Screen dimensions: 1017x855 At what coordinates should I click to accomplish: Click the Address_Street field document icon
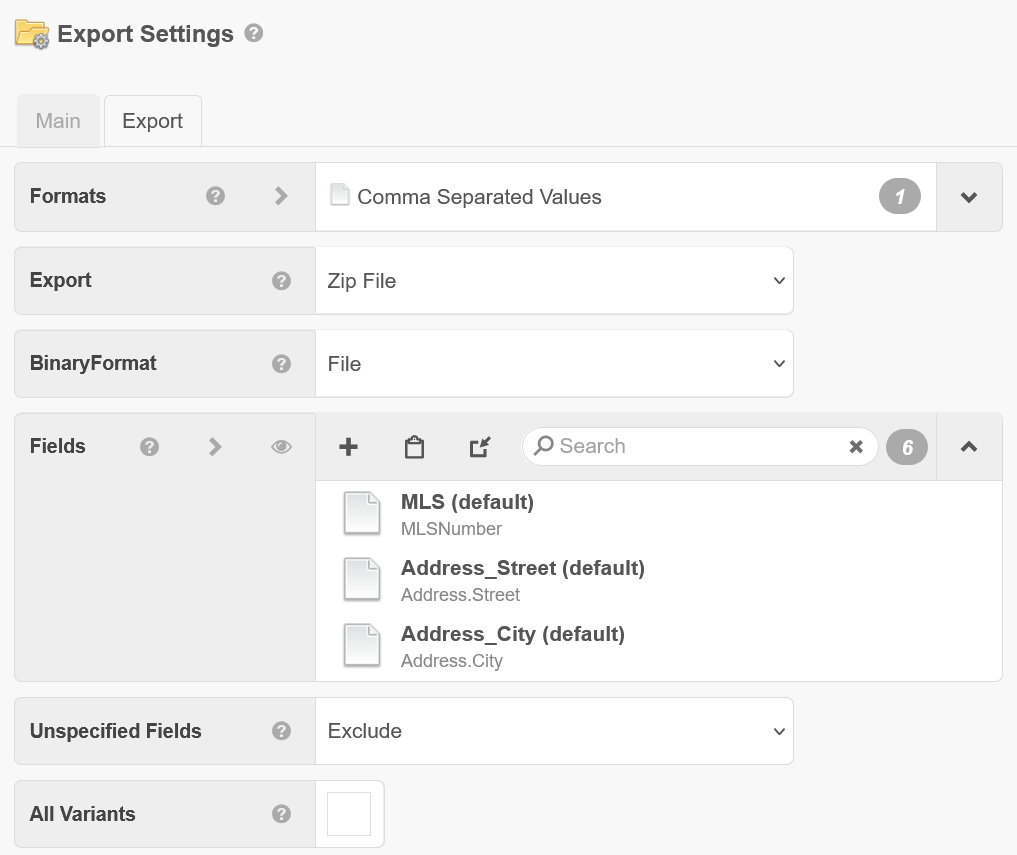point(361,579)
